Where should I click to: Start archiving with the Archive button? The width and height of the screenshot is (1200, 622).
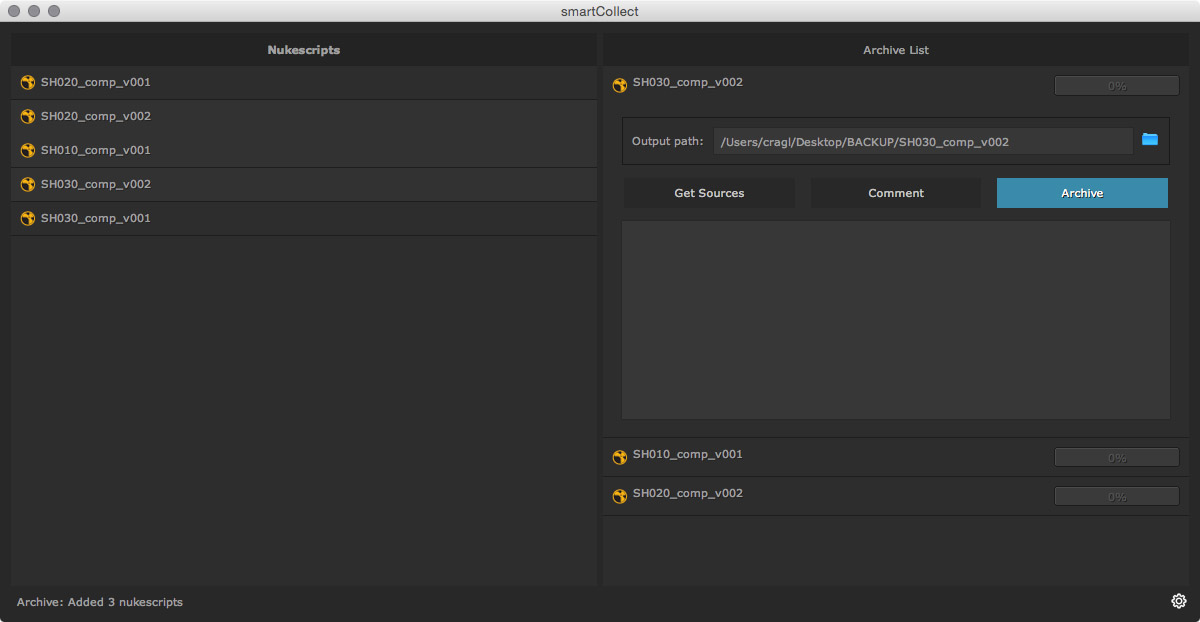[1082, 193]
